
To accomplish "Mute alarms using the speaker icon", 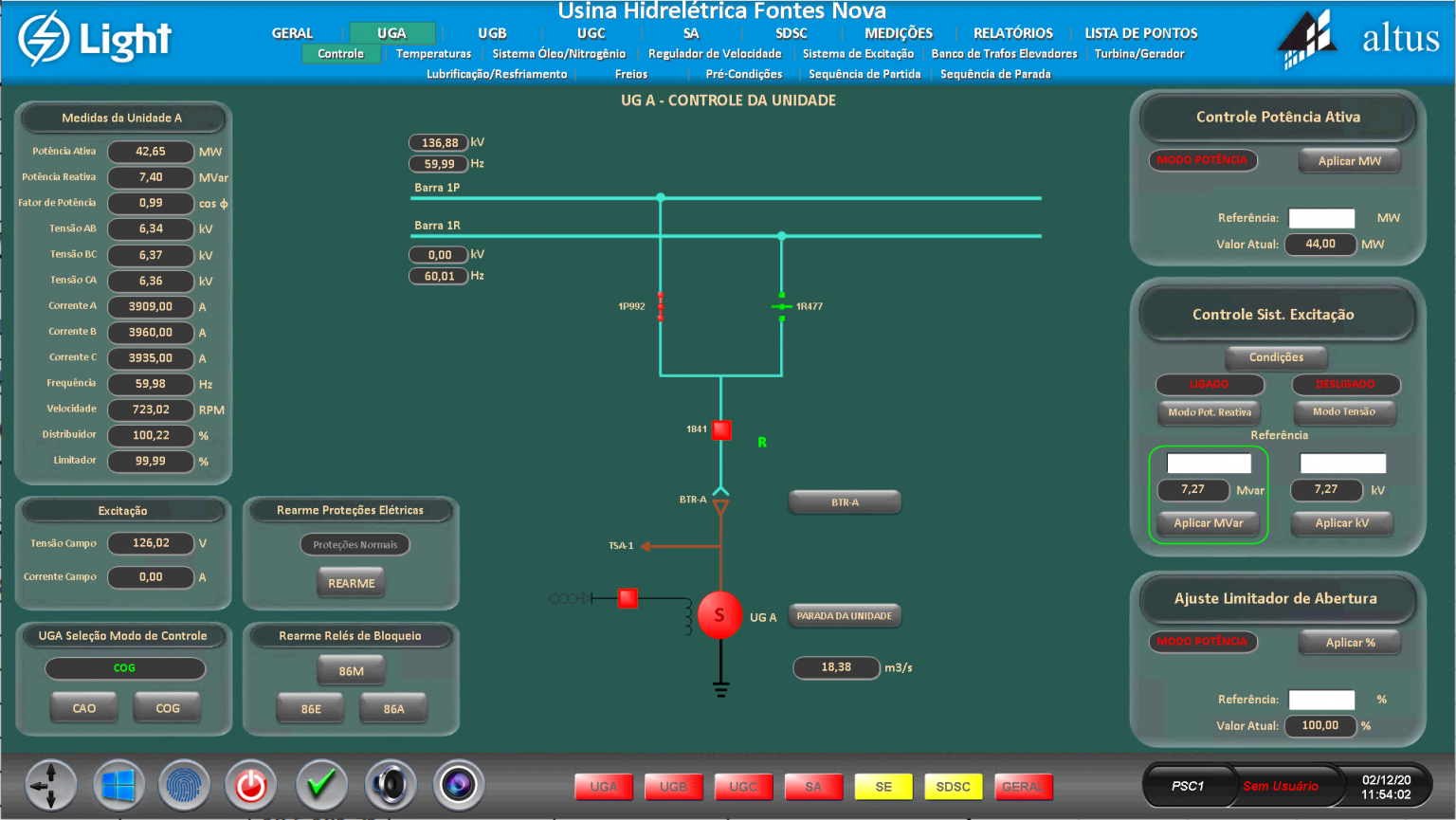I will click(390, 785).
